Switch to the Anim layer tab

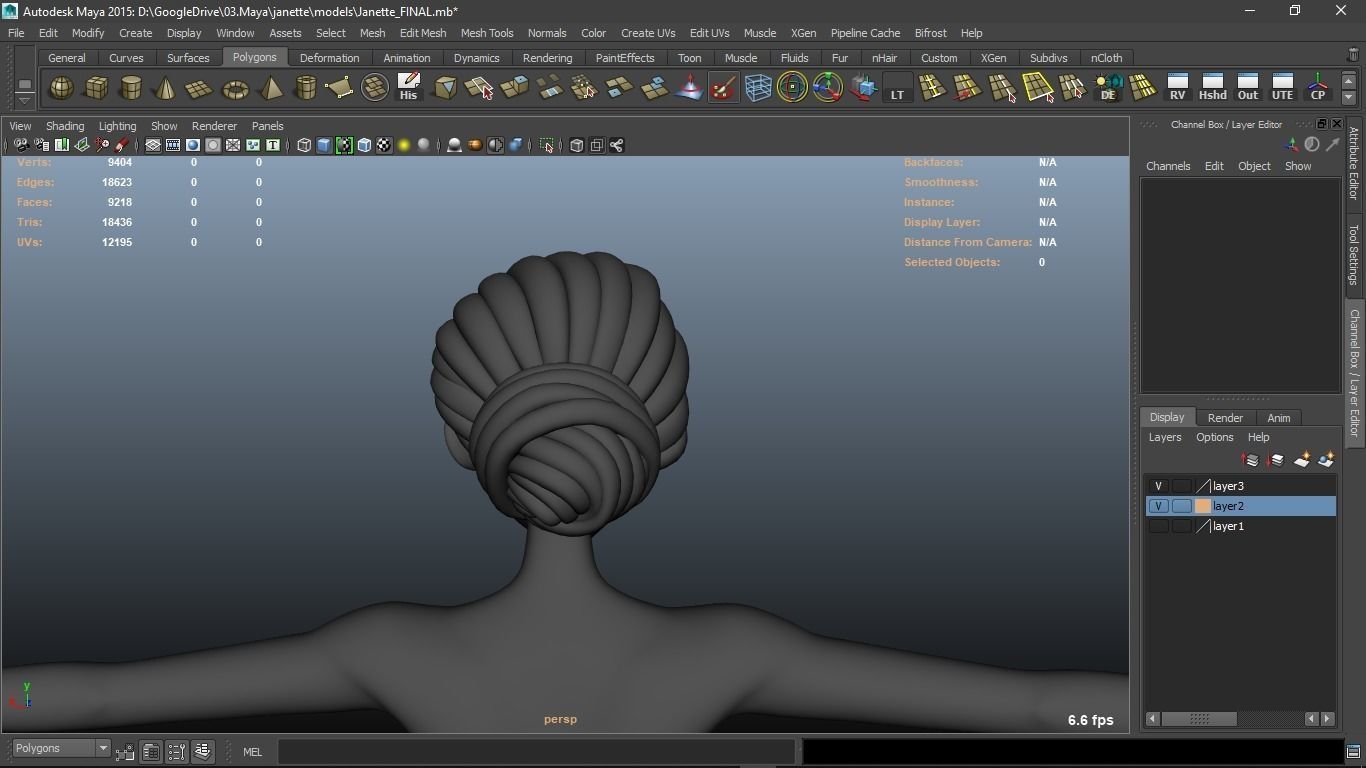[x=1278, y=418]
